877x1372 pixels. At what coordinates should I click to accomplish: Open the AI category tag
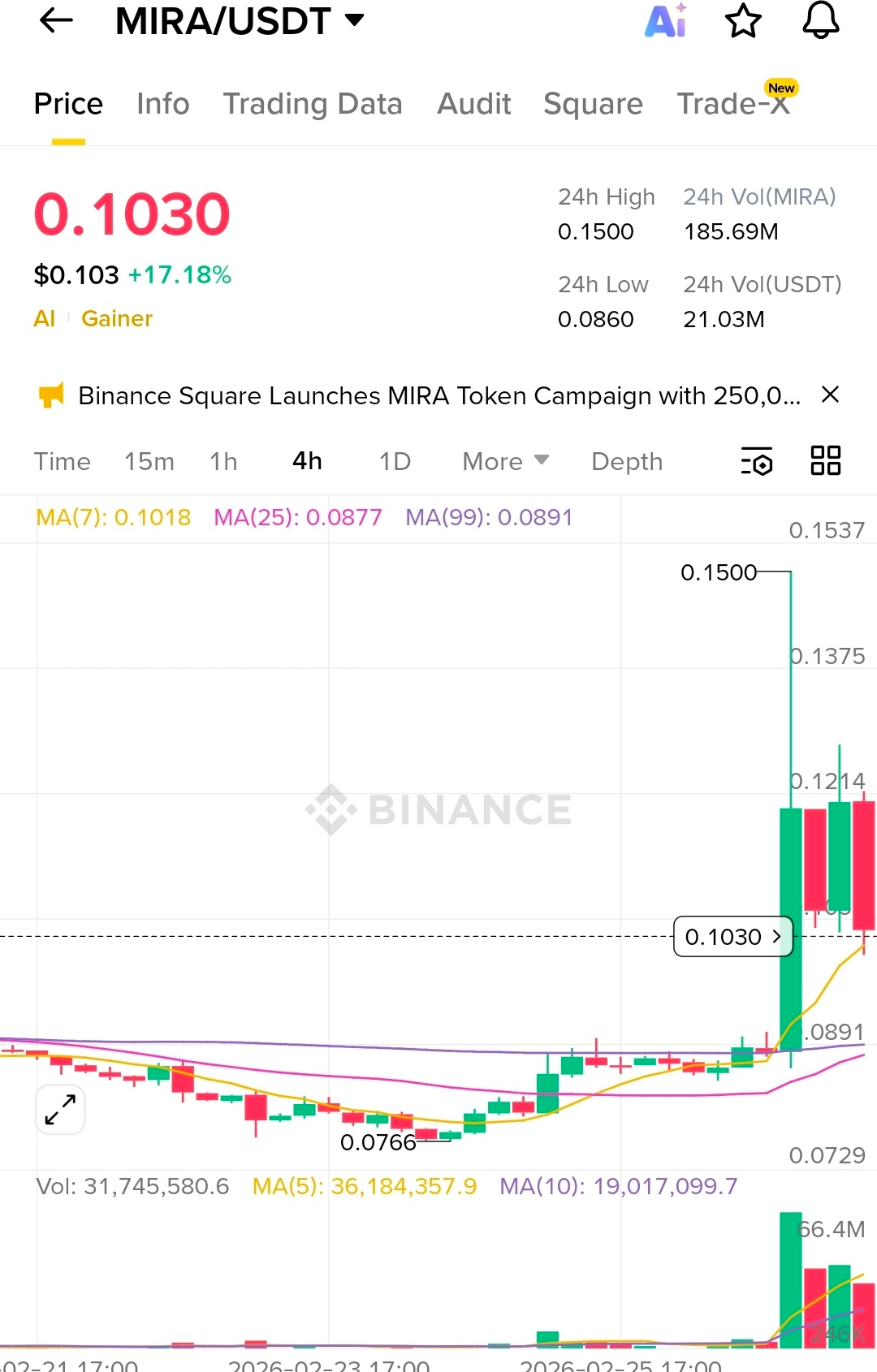(45, 318)
